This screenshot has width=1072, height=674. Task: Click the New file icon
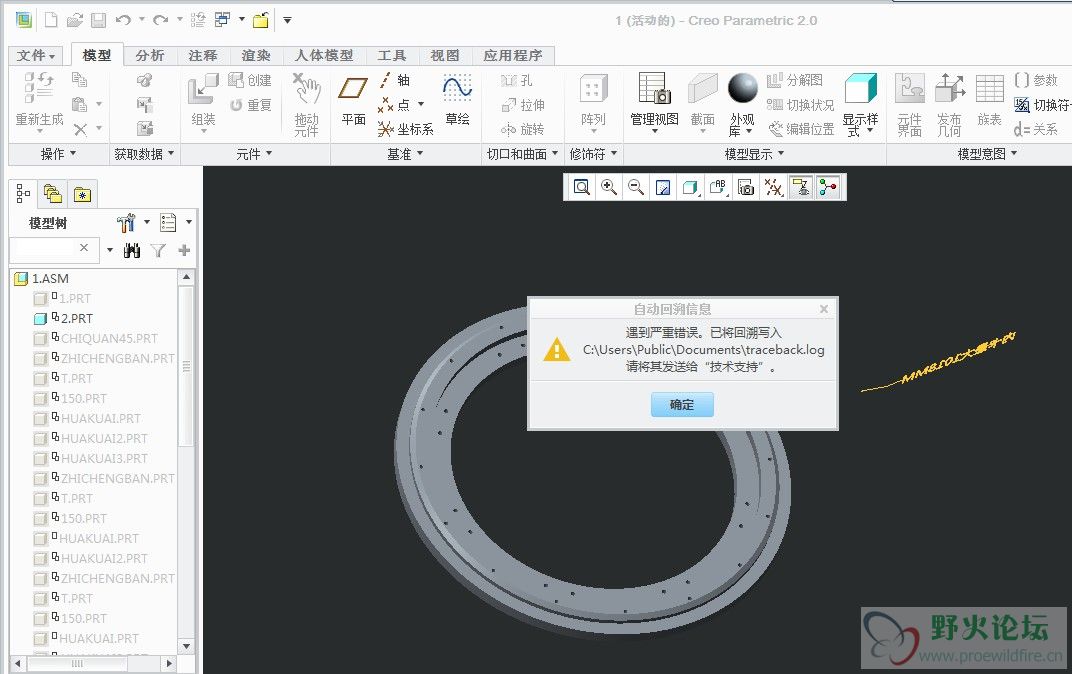click(x=51, y=20)
